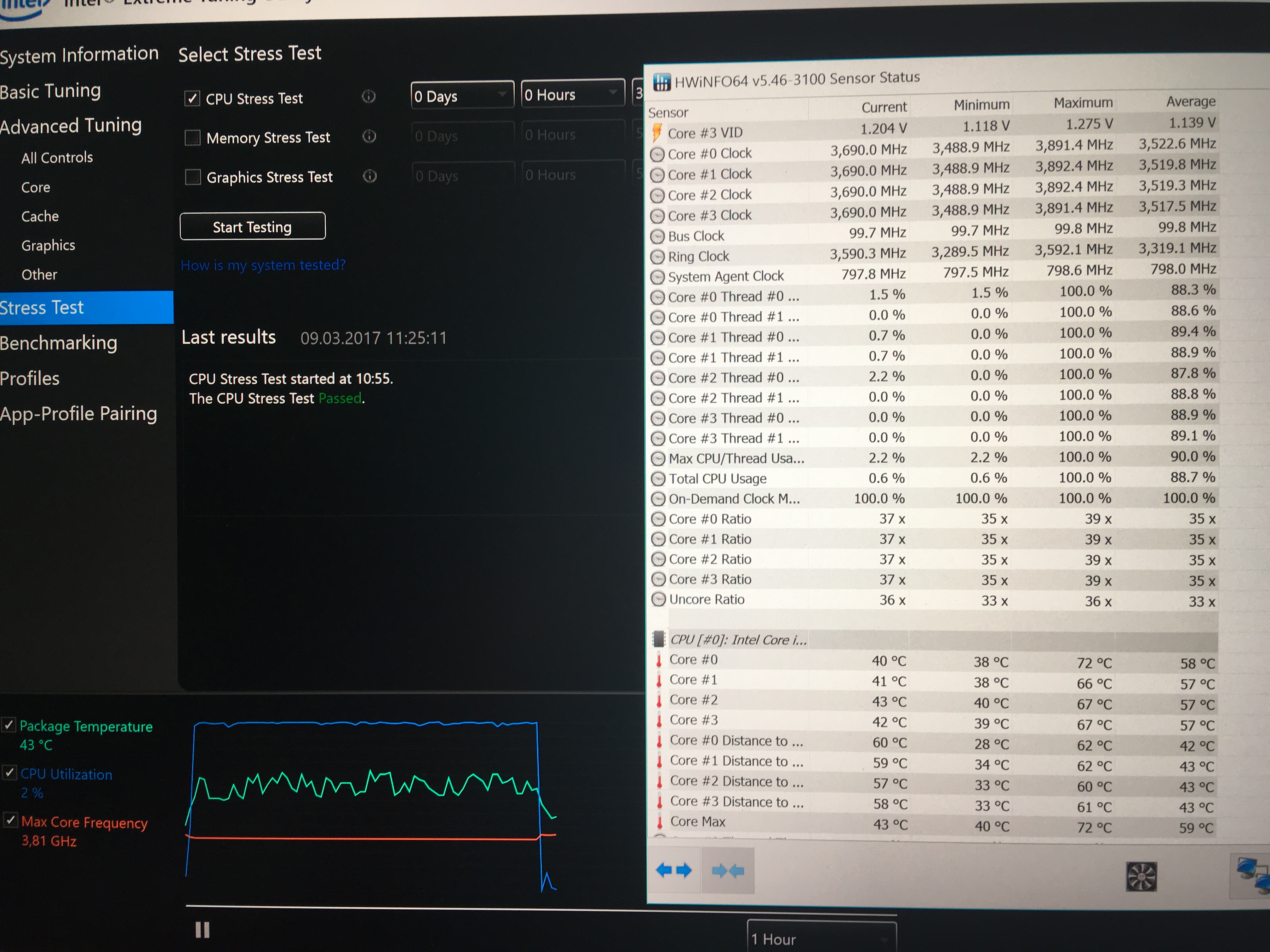Click the CPU [#0]: Intel Core chip icon
This screenshot has width=1270, height=952.
(x=659, y=639)
